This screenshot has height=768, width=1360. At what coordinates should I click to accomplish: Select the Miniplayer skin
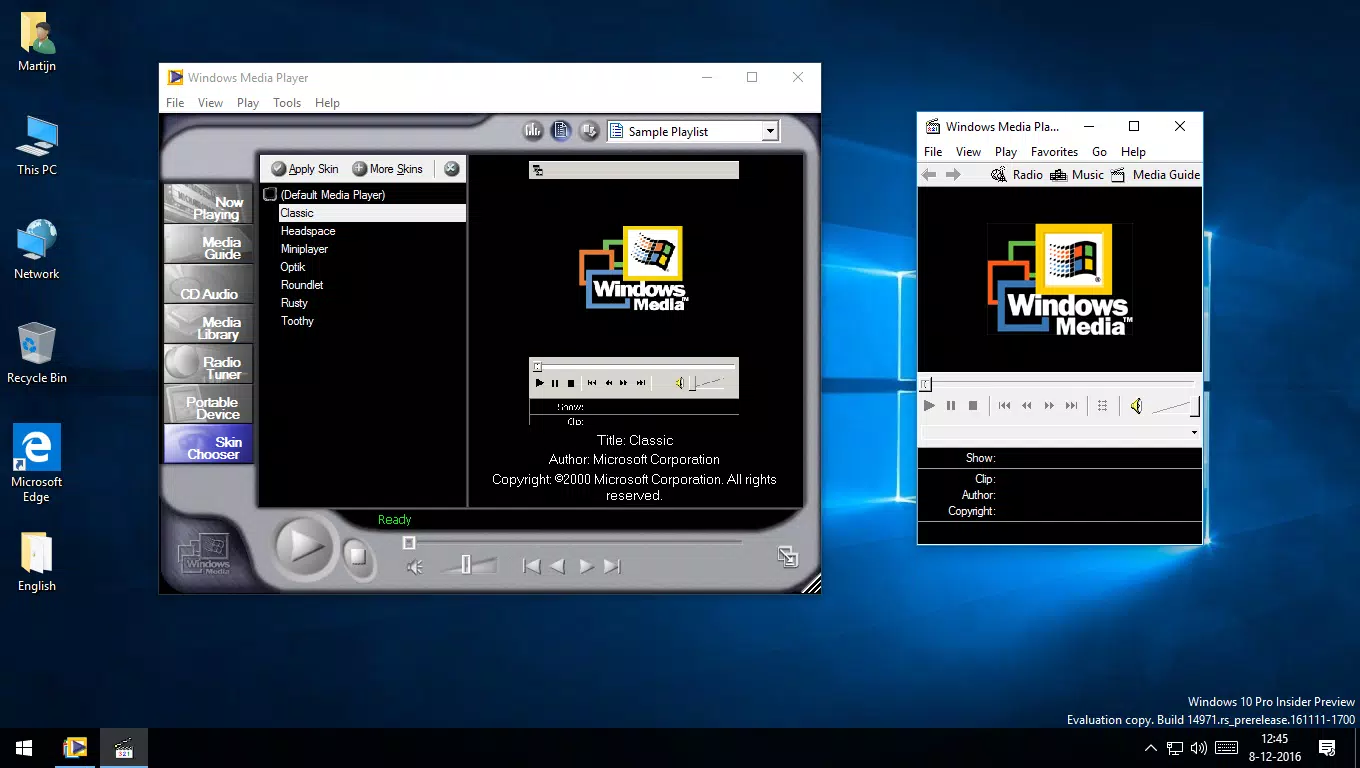point(304,249)
